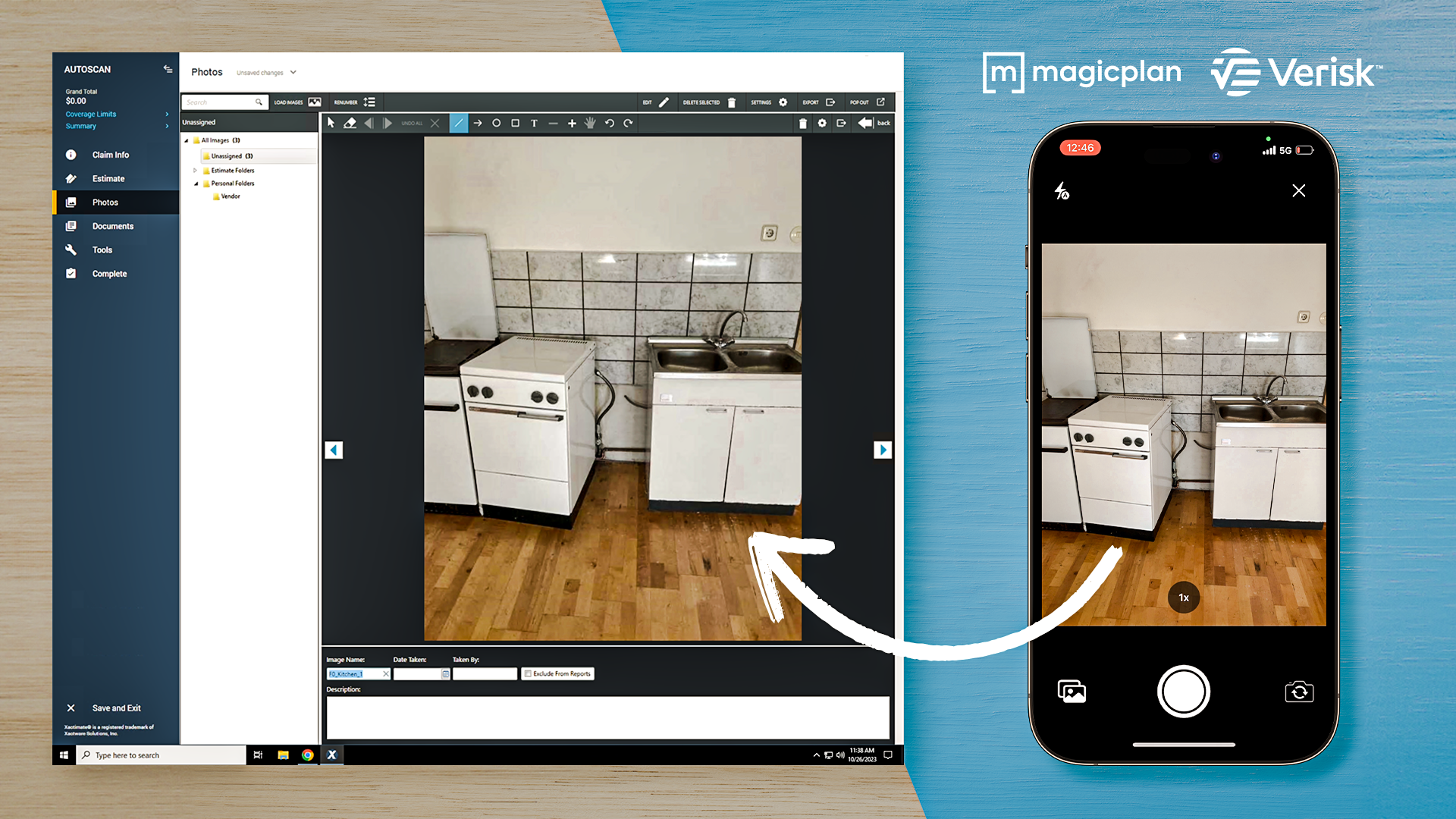The width and height of the screenshot is (1456, 819).
Task: Collapse the Personal Folders node
Action: point(196,184)
